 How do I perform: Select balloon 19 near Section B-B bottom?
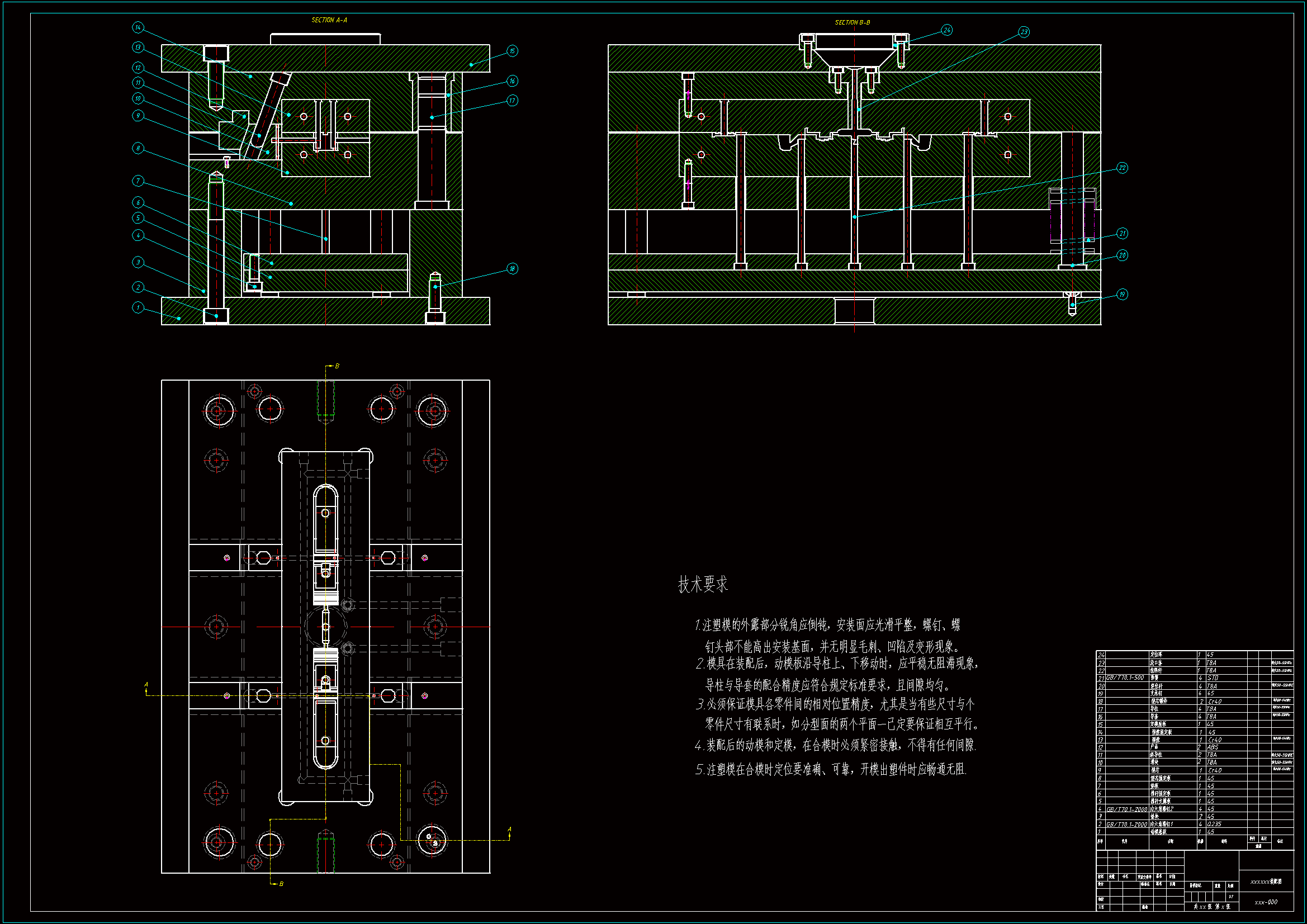point(1121,295)
